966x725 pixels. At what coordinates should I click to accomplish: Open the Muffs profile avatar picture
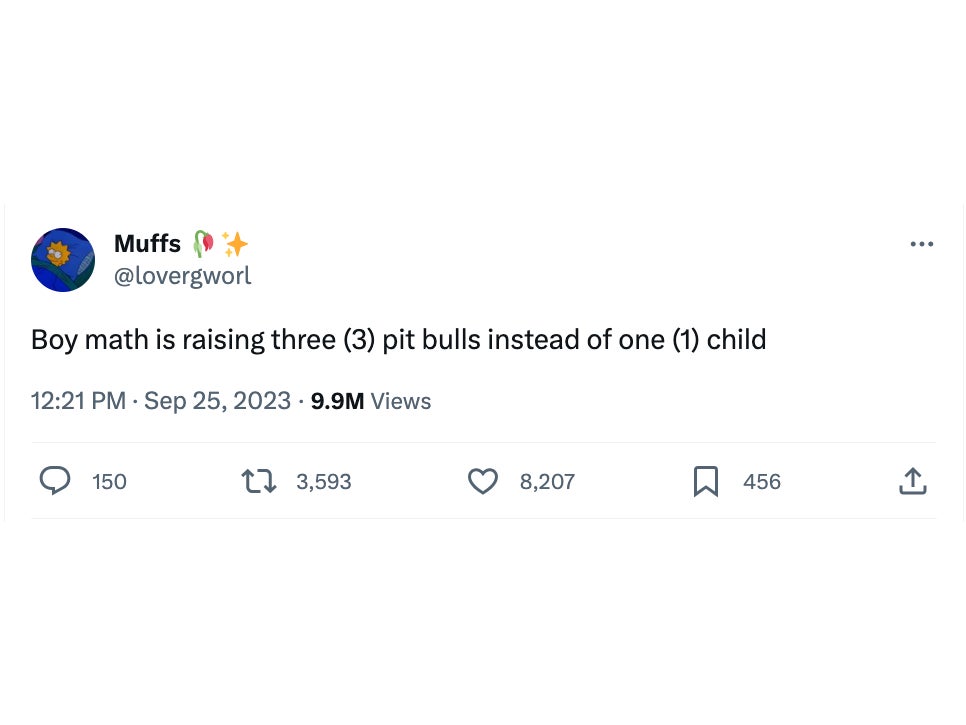(x=63, y=260)
